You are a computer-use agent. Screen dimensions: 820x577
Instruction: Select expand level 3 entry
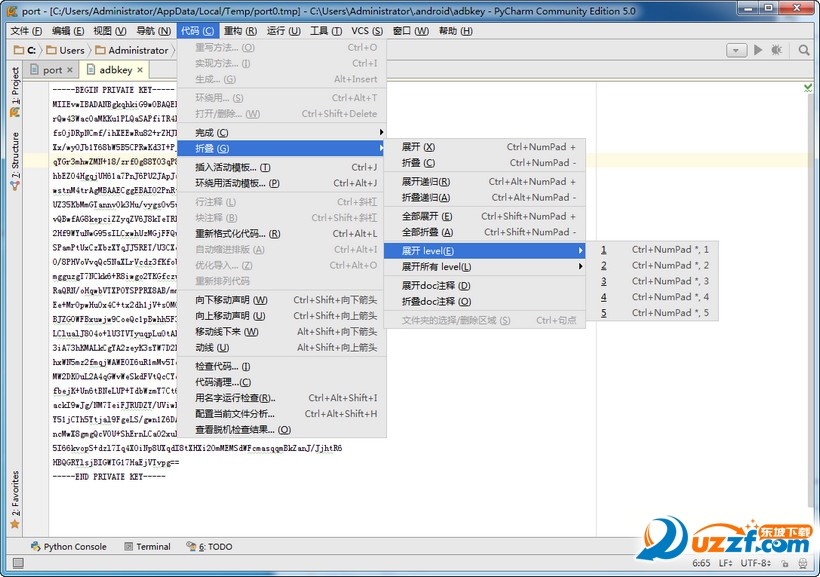tap(652, 281)
